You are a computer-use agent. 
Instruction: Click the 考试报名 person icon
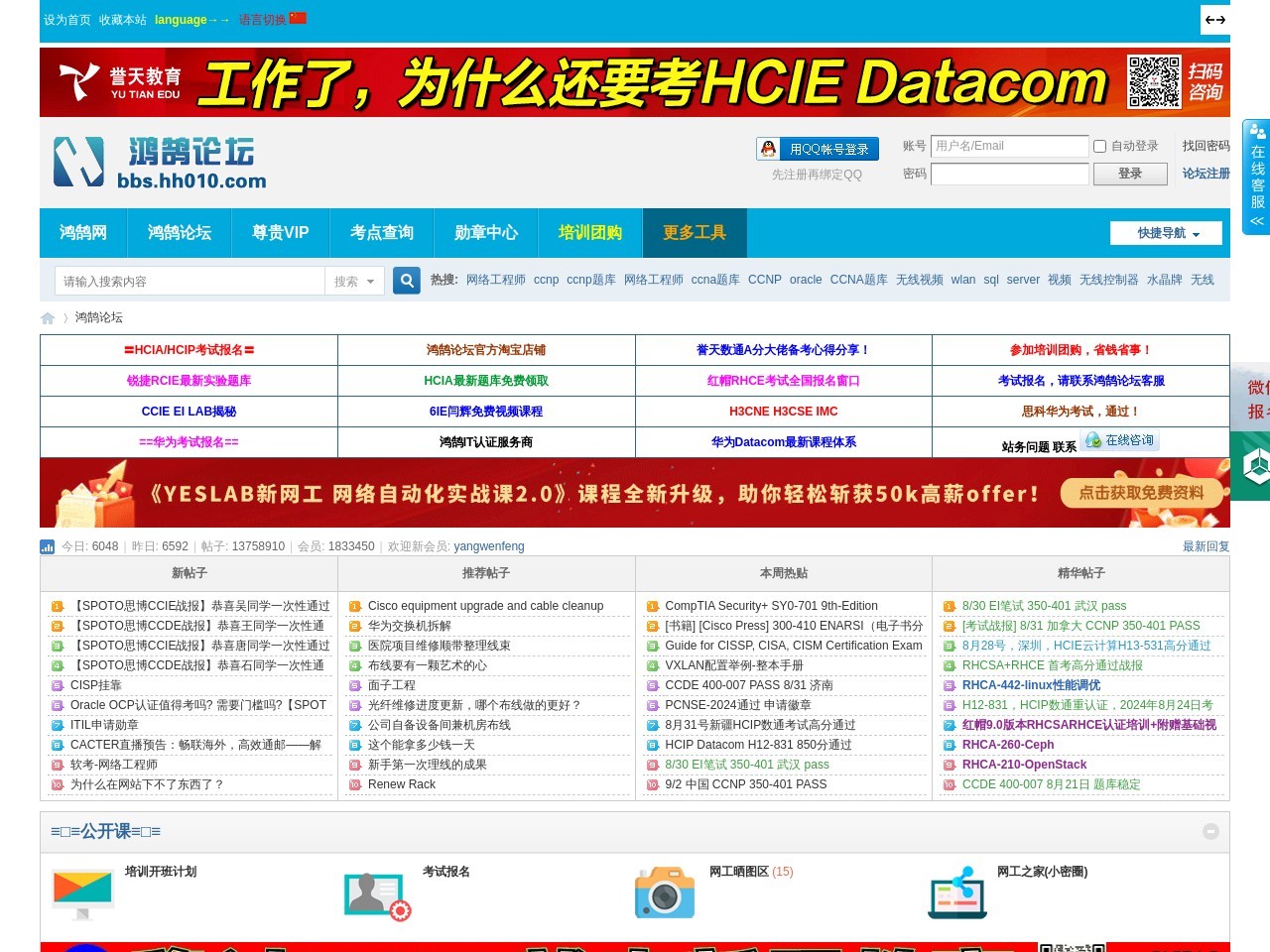(x=376, y=892)
